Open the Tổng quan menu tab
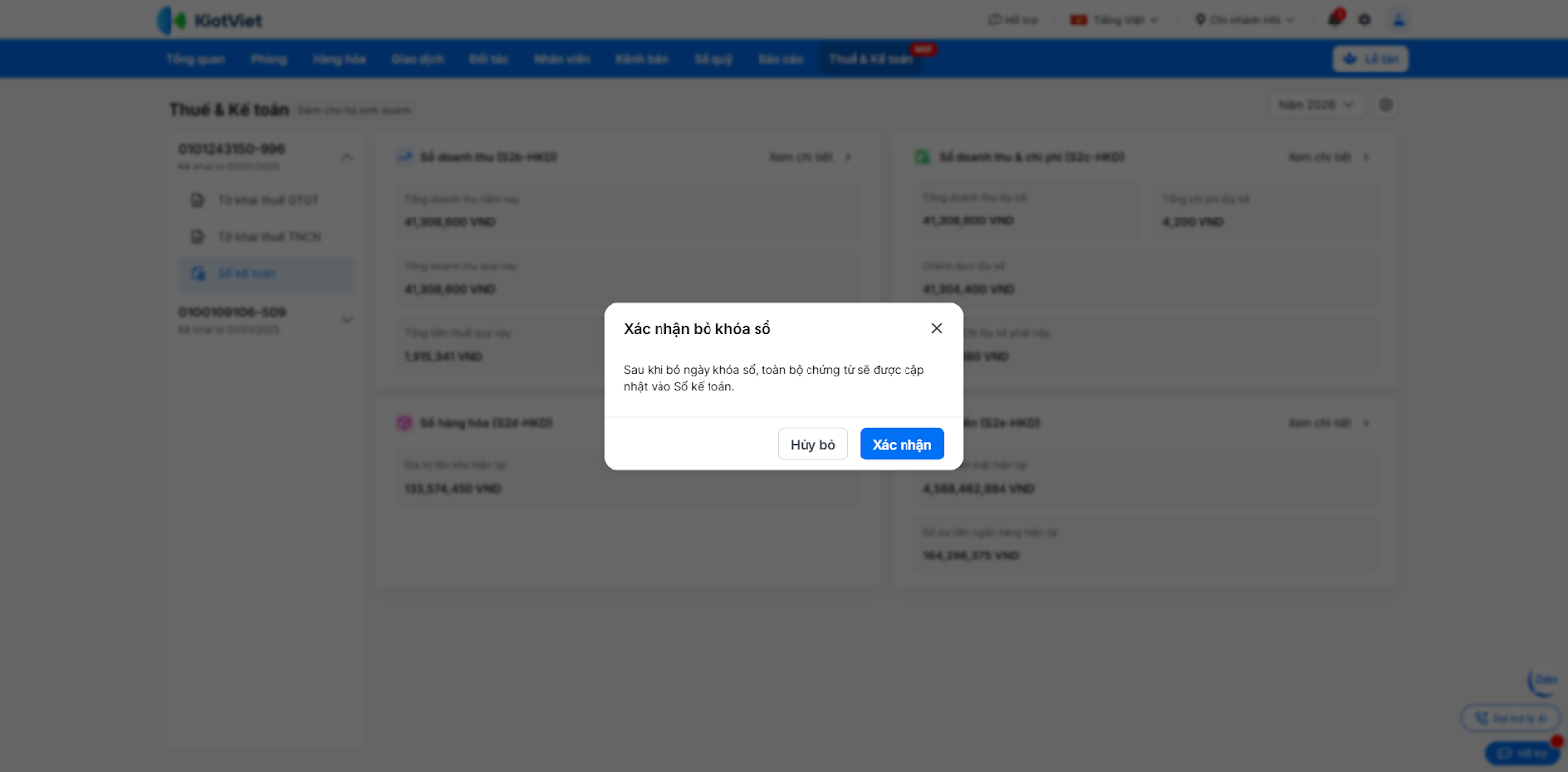The height and width of the screenshot is (772, 1568). click(195, 59)
